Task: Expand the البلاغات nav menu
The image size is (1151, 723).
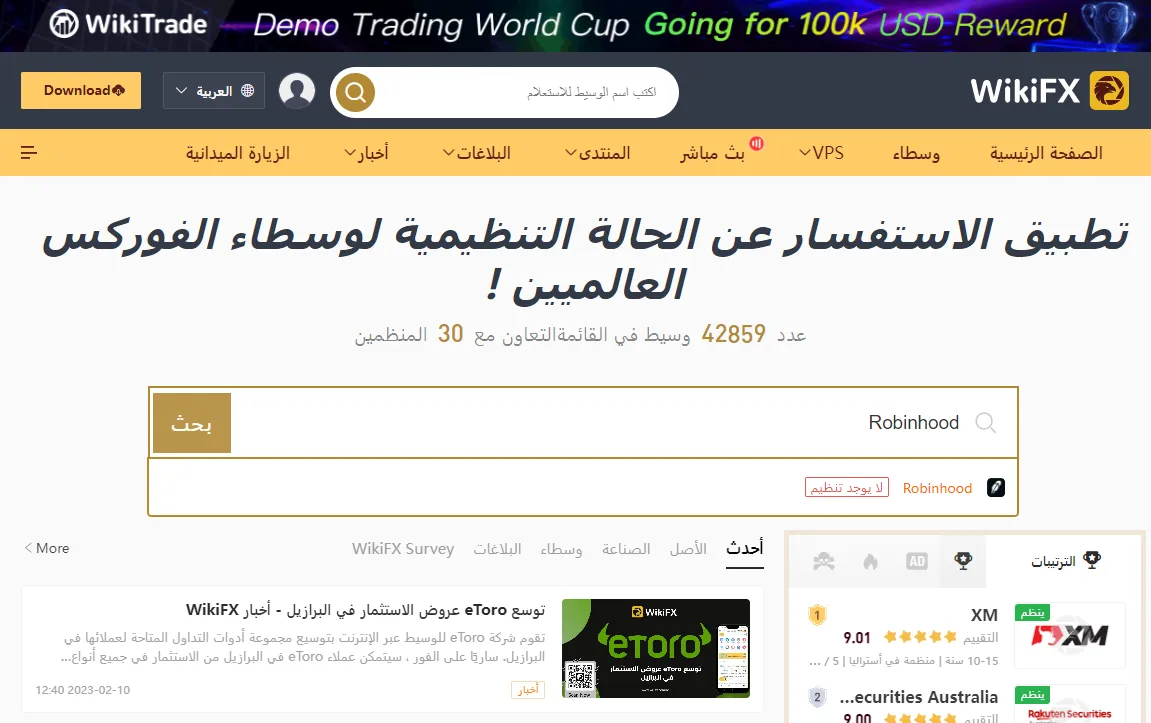Action: (x=476, y=153)
